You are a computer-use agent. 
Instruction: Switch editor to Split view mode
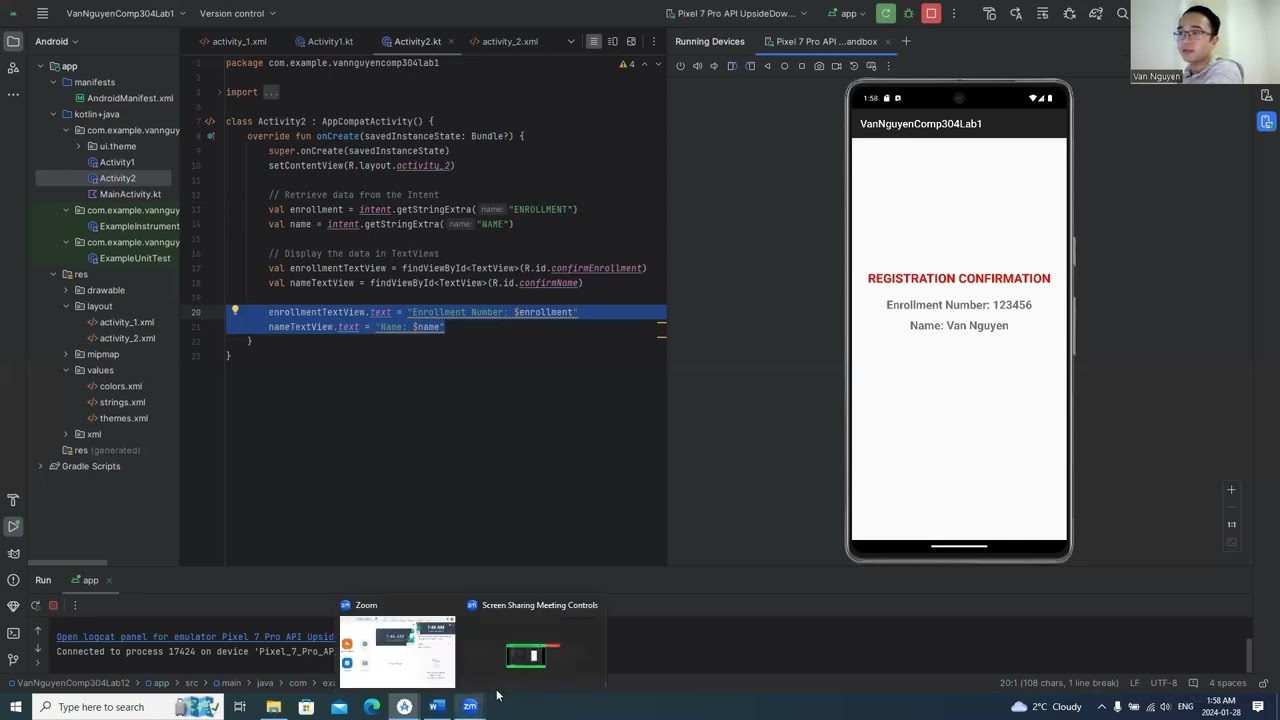tap(612, 41)
